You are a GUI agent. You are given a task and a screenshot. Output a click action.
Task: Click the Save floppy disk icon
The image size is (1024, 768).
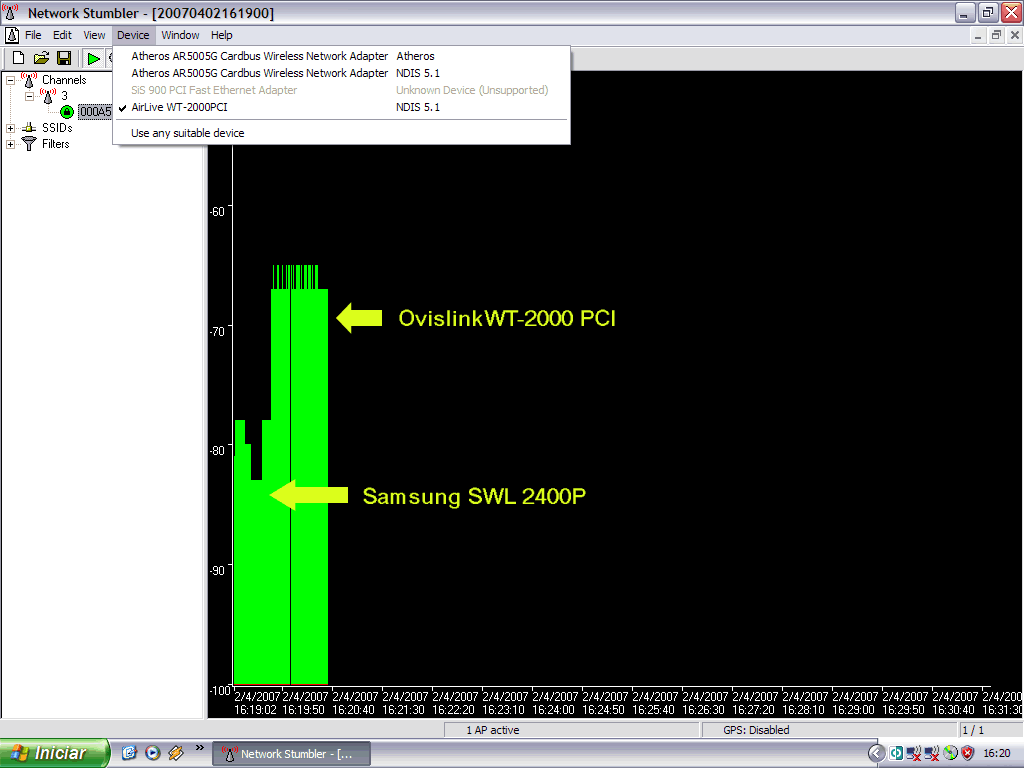(x=64, y=58)
